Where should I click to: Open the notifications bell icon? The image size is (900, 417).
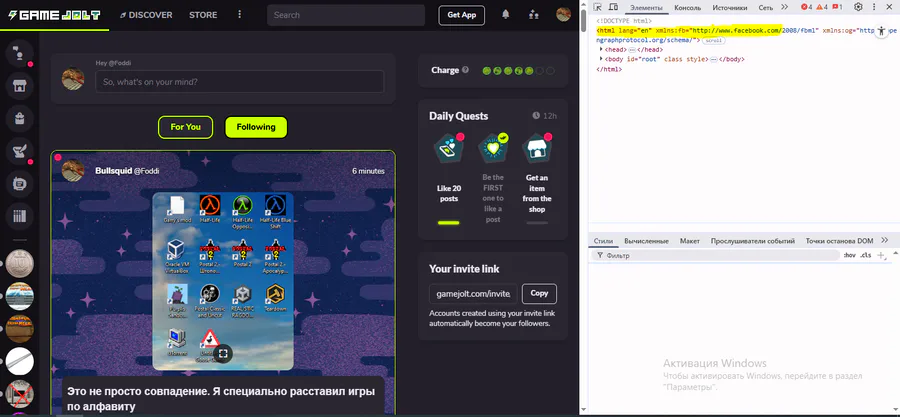click(506, 15)
